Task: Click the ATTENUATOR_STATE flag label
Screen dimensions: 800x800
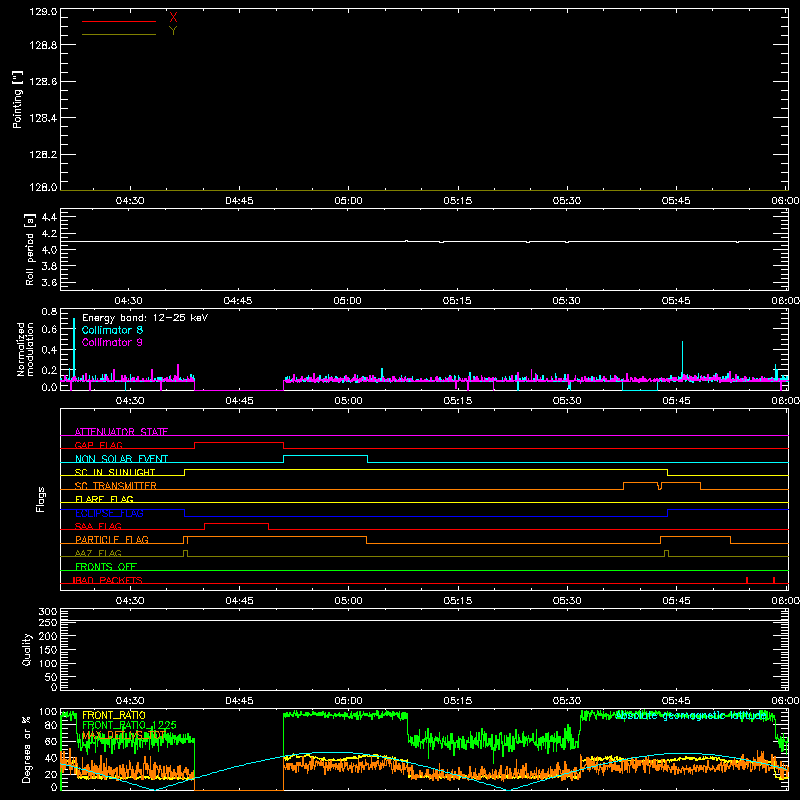Action: click(121, 432)
